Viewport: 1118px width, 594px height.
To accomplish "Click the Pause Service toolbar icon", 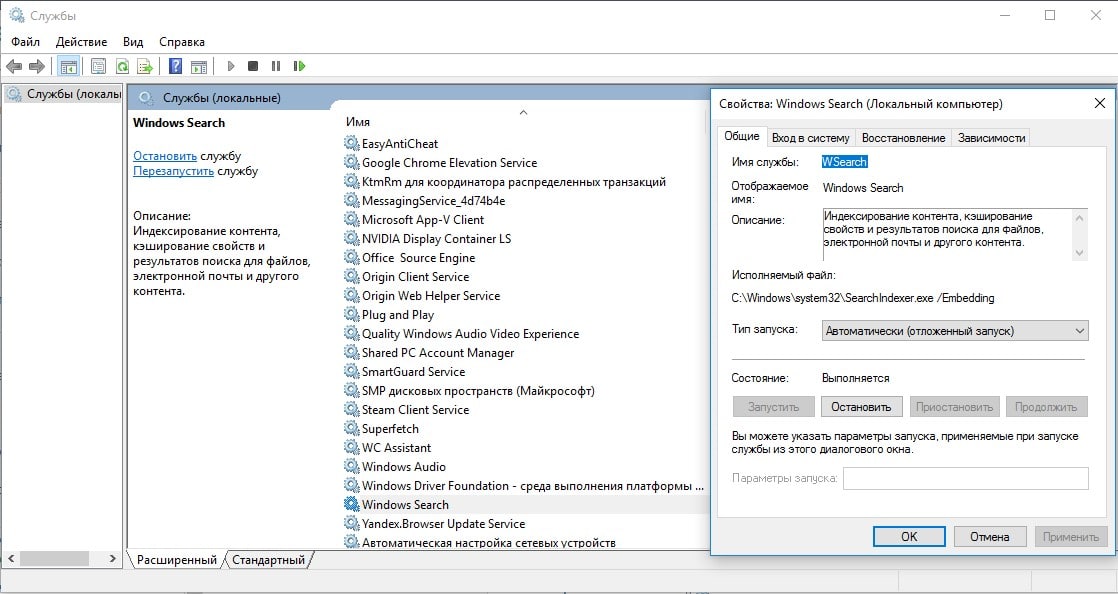I will point(276,67).
